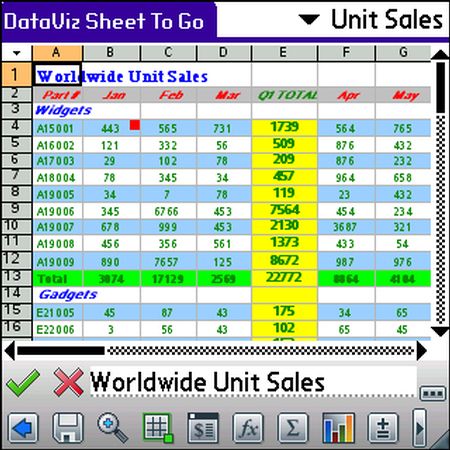The width and height of the screenshot is (450, 450).
Task: Select row 13 header
Action: coord(16,278)
